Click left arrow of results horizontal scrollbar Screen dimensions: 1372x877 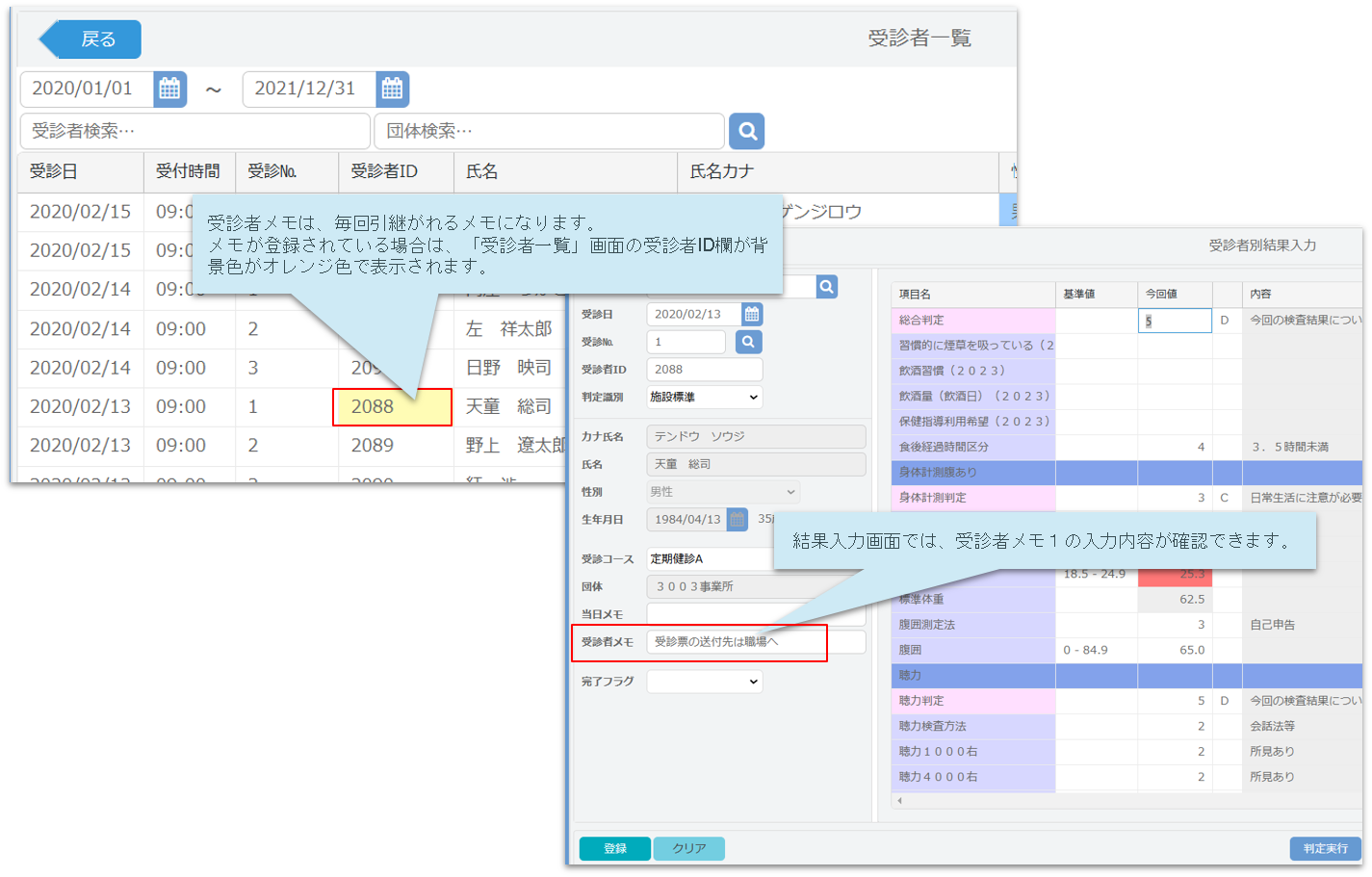tap(899, 800)
